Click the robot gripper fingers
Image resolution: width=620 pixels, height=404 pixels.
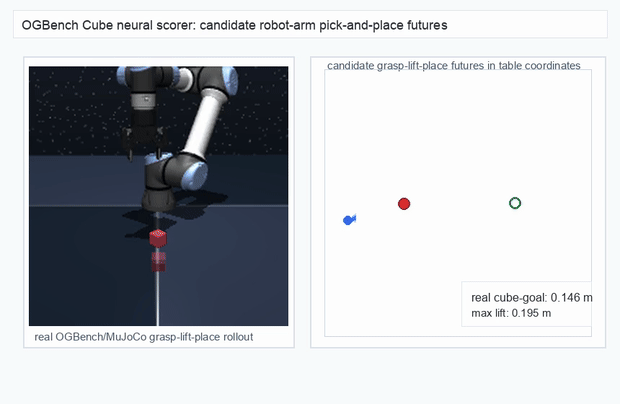144,146
